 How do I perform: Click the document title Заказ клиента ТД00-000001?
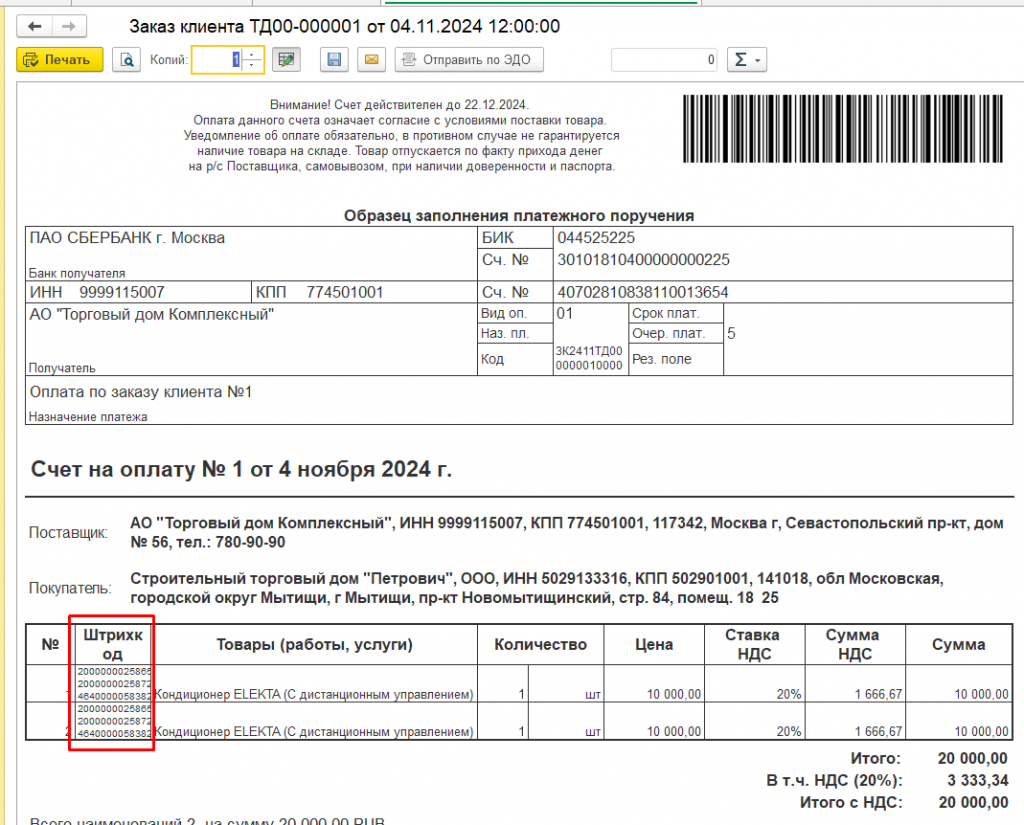pos(345,26)
